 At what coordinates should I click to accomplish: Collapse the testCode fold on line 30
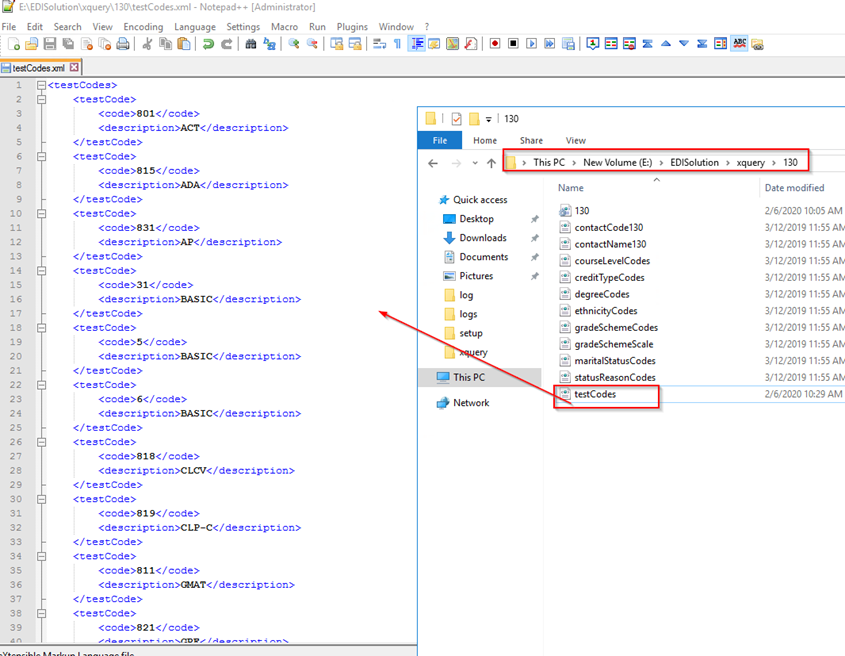41,499
